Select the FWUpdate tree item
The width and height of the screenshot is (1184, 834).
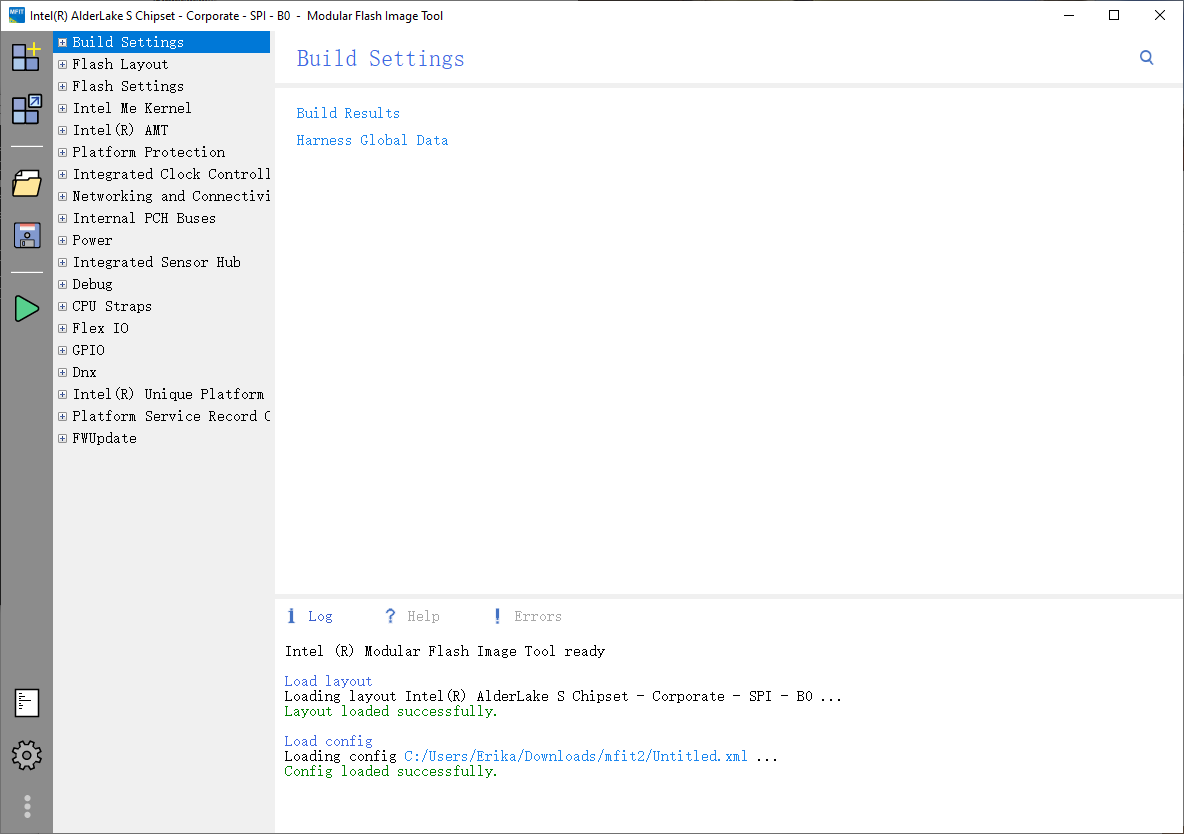tap(104, 437)
